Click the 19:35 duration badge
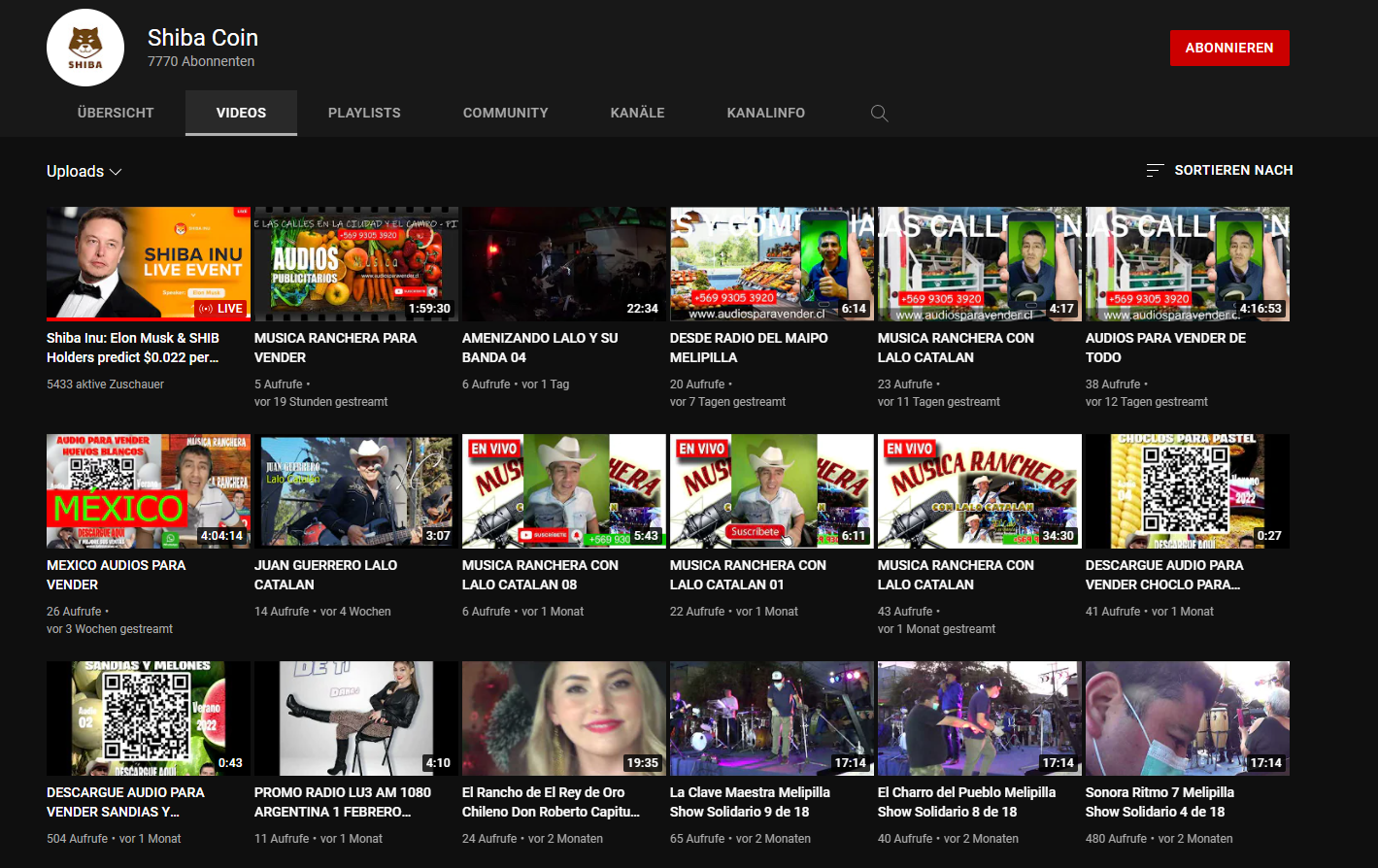Image resolution: width=1378 pixels, height=868 pixels. 642,763
